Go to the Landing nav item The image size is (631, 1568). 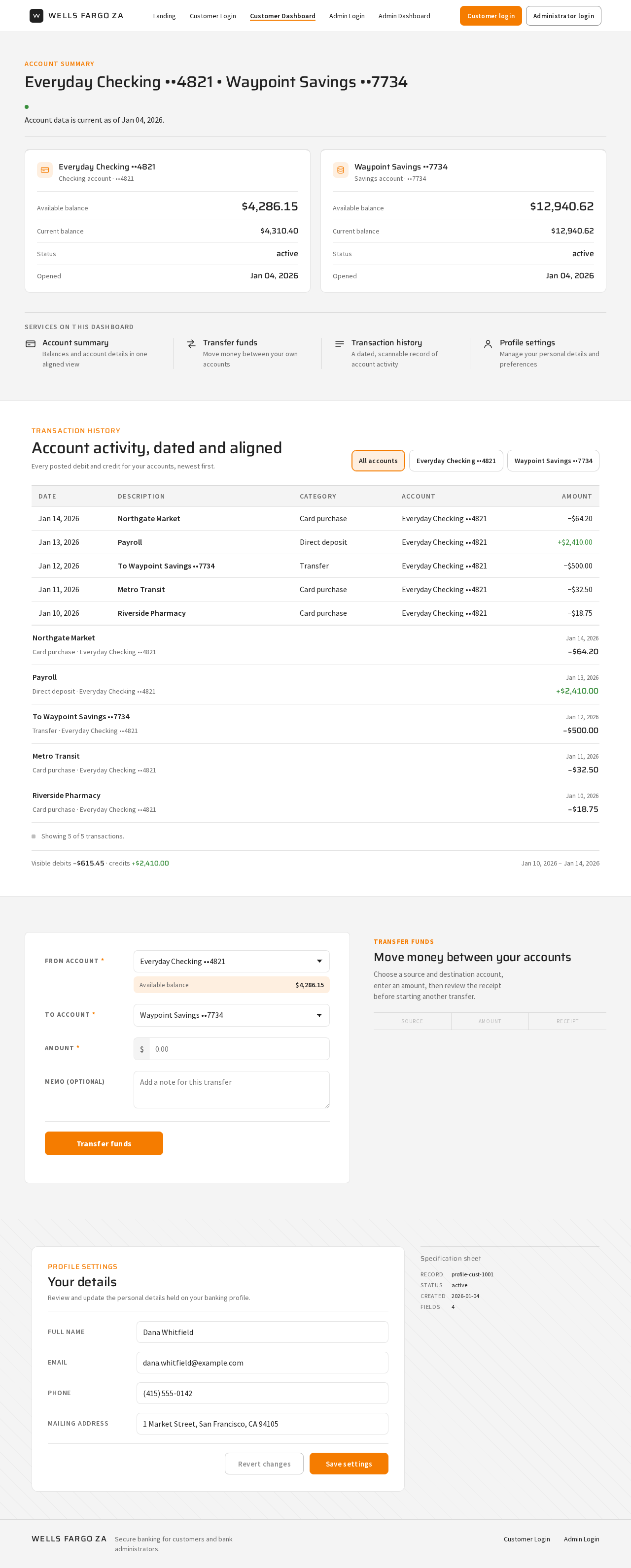165,16
